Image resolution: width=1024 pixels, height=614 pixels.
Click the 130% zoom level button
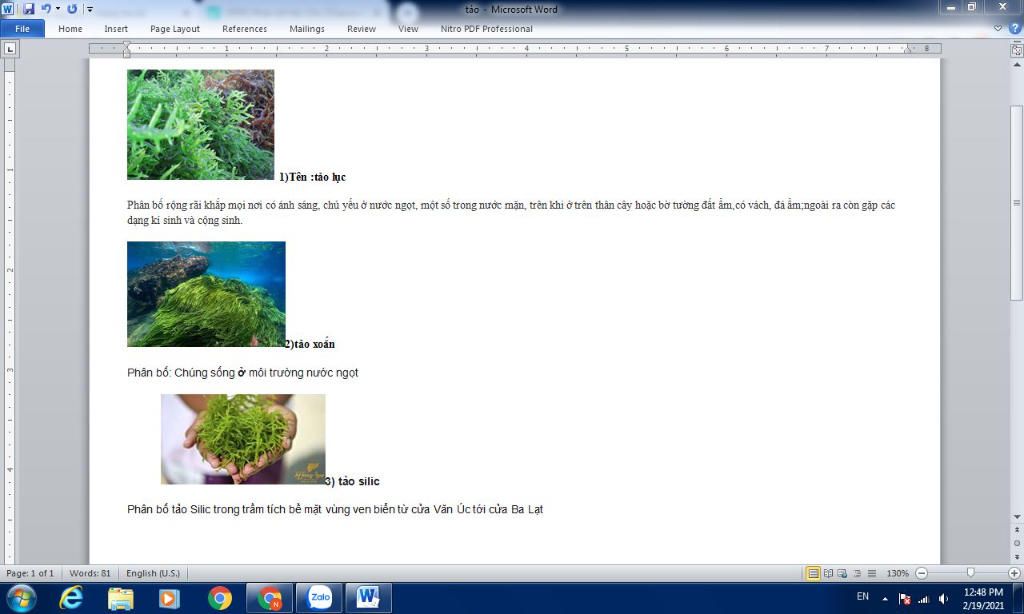[897, 574]
